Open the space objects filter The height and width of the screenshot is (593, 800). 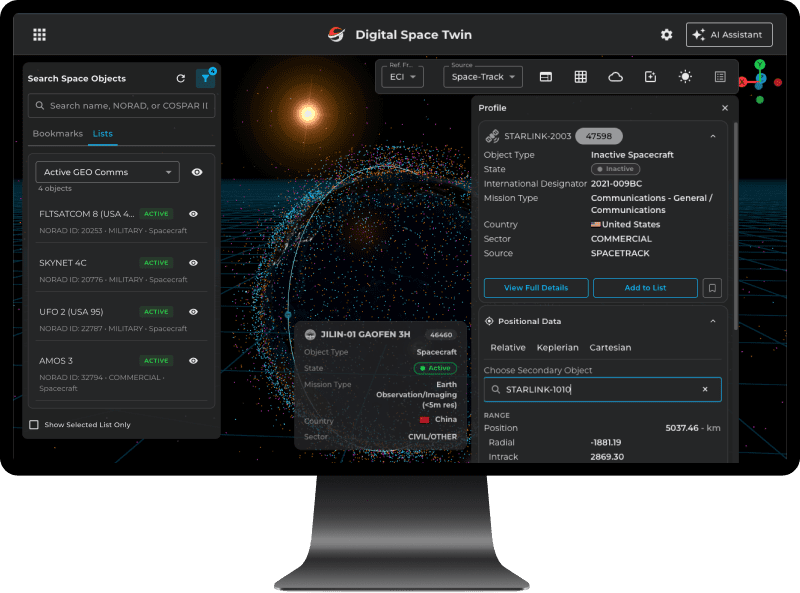[206, 78]
